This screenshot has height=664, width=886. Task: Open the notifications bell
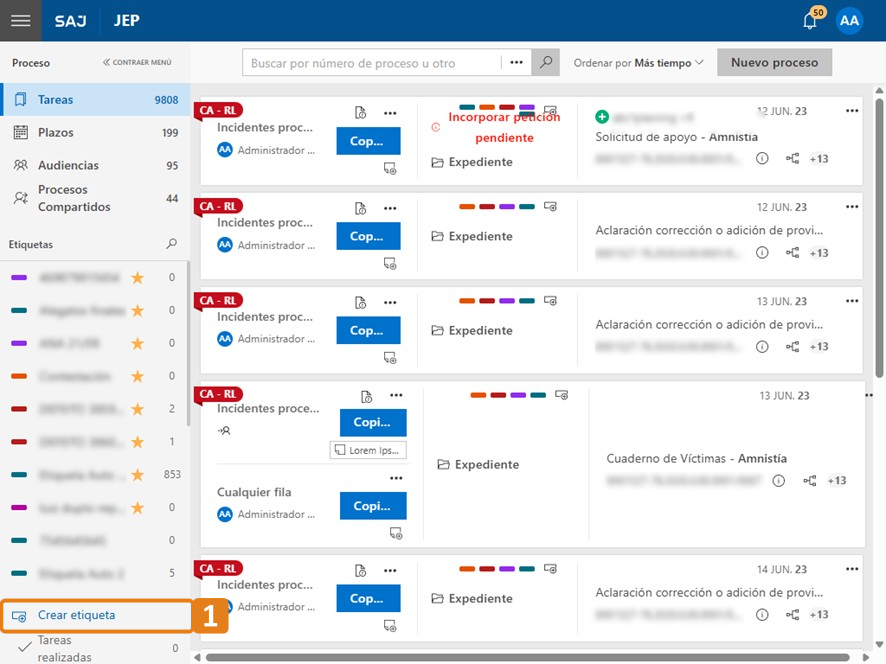tap(810, 21)
